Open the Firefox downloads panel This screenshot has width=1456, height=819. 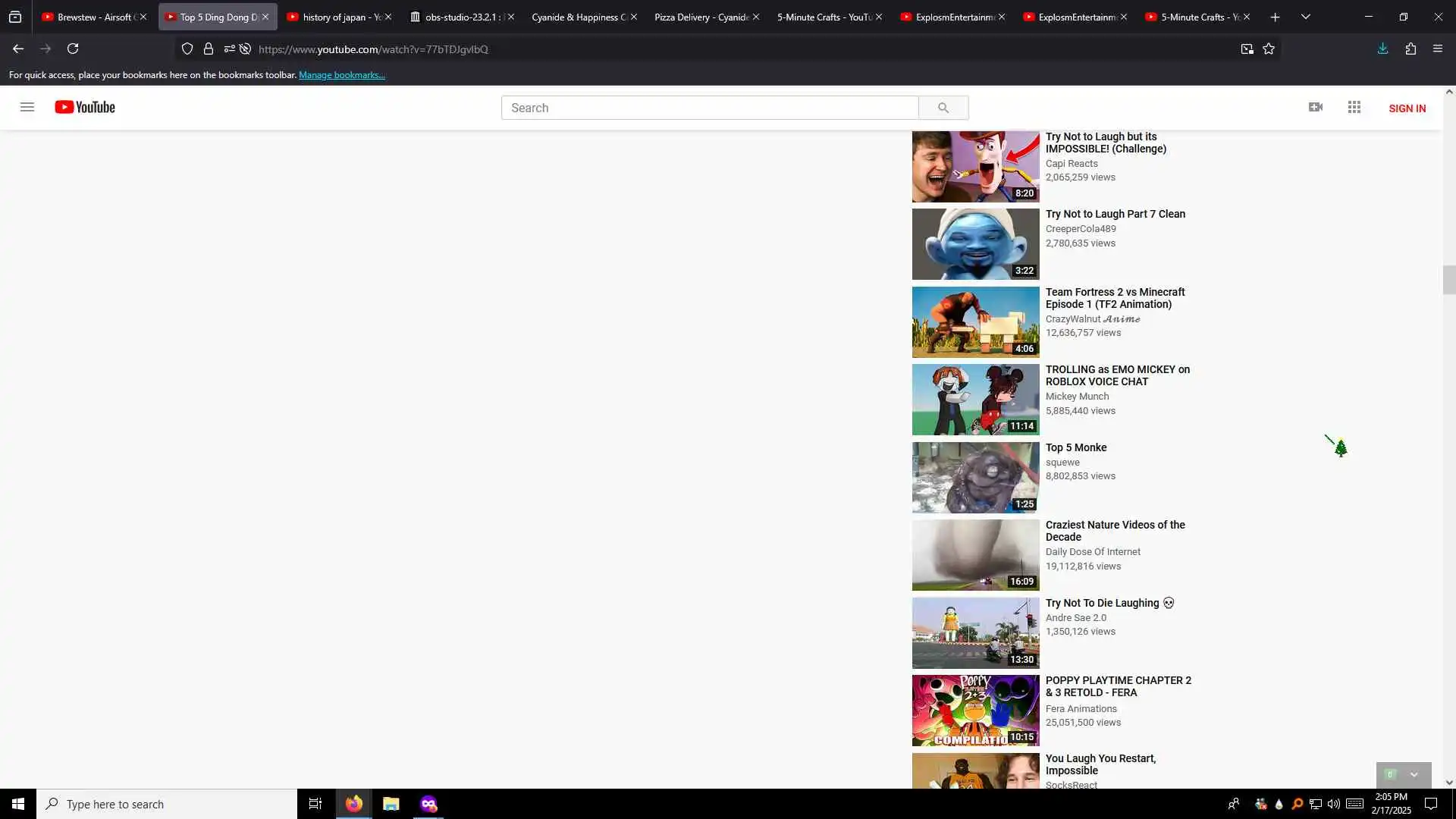pos(1382,49)
